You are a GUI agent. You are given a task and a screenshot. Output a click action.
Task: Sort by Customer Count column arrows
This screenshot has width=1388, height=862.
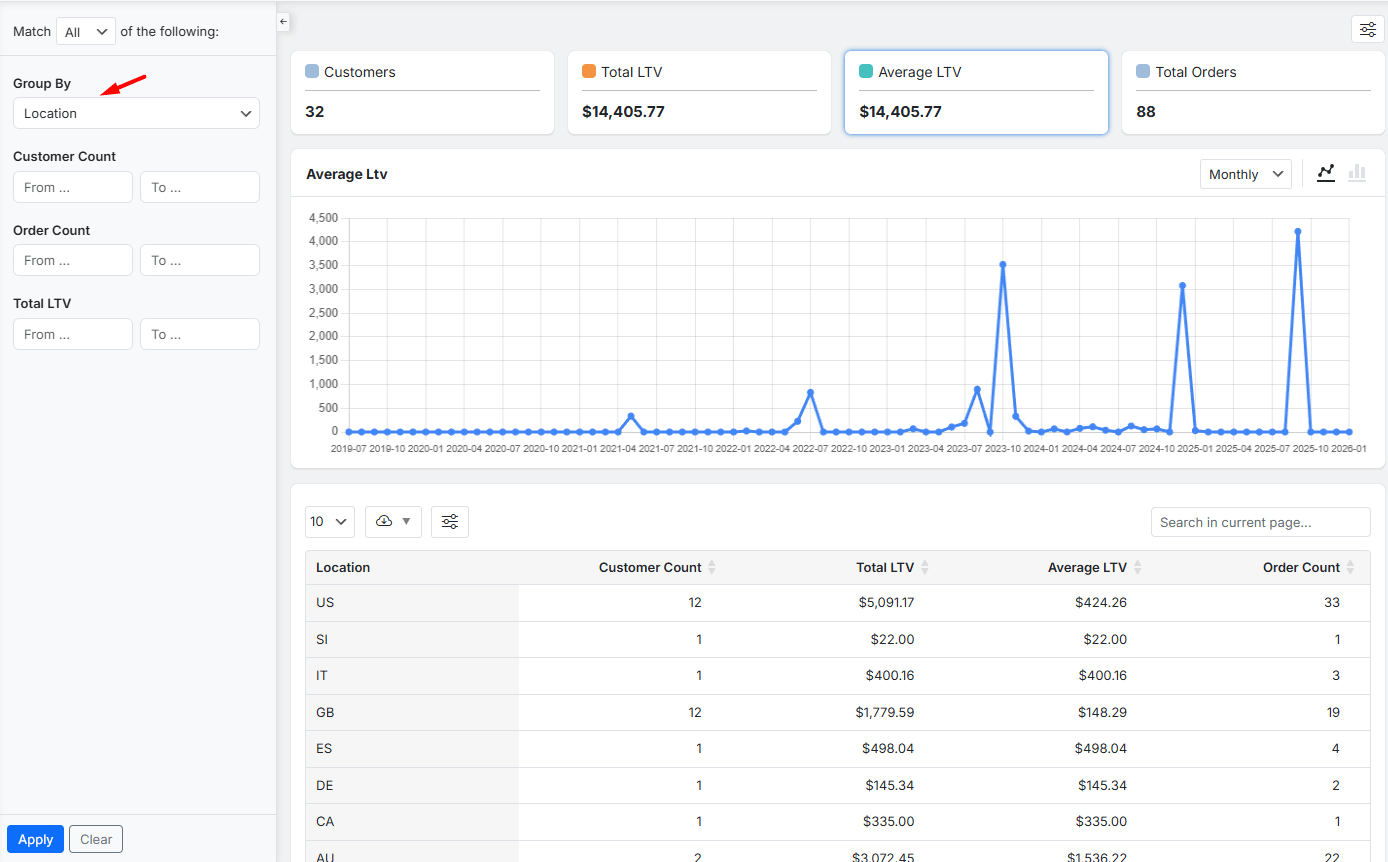point(712,567)
